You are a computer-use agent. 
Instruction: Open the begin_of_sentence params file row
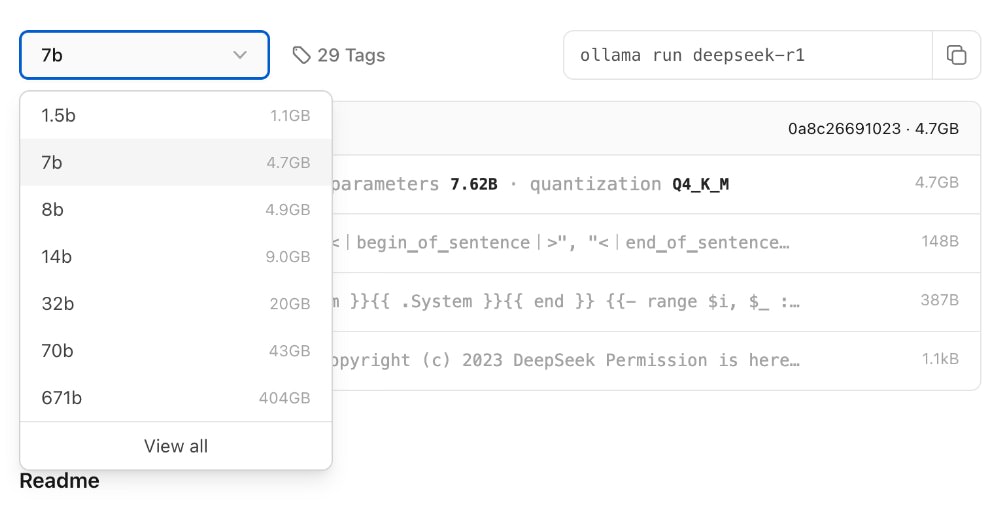point(656,242)
